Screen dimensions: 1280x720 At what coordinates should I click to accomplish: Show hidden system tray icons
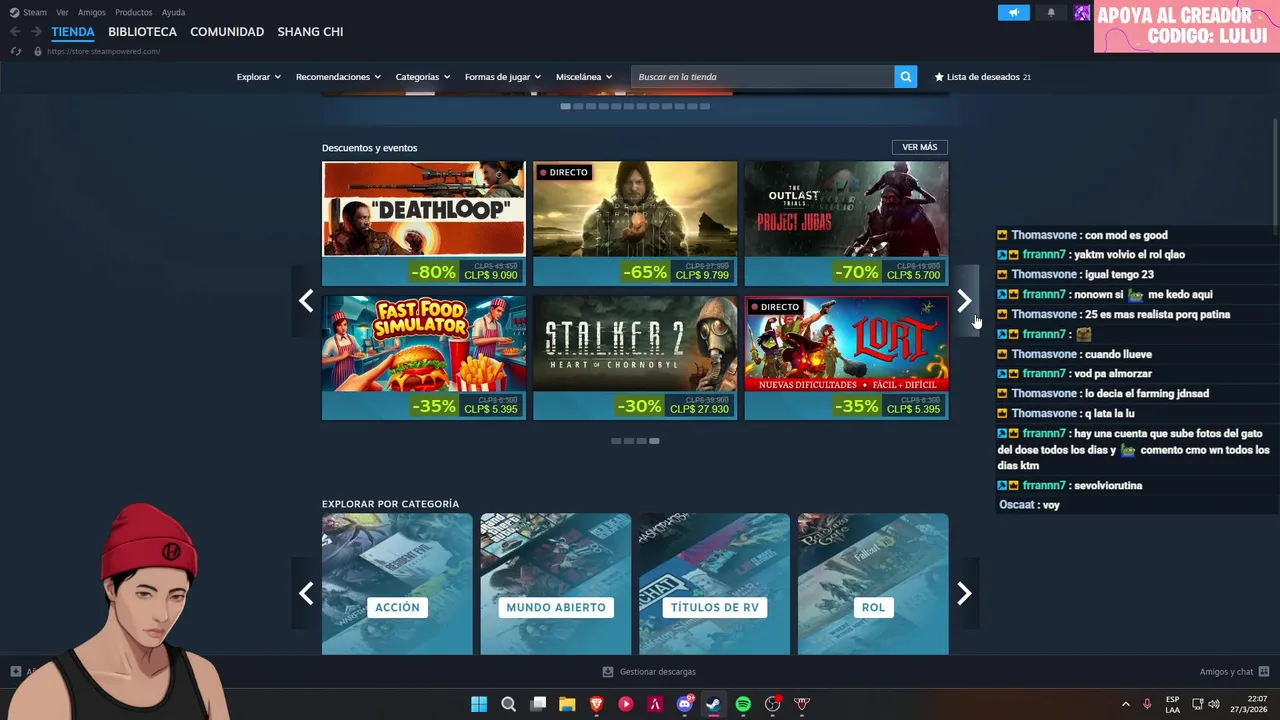[x=1125, y=704]
